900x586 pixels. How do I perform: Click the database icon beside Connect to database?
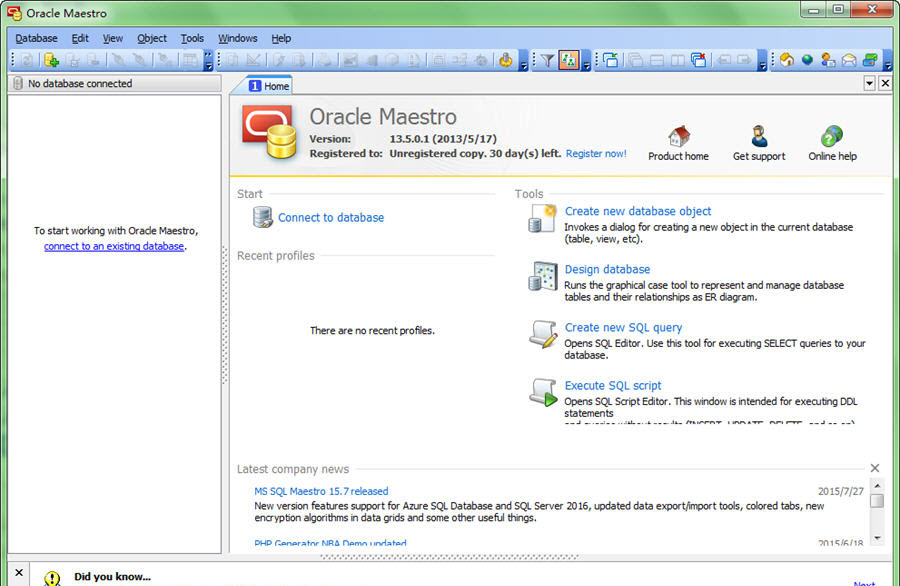pos(263,218)
